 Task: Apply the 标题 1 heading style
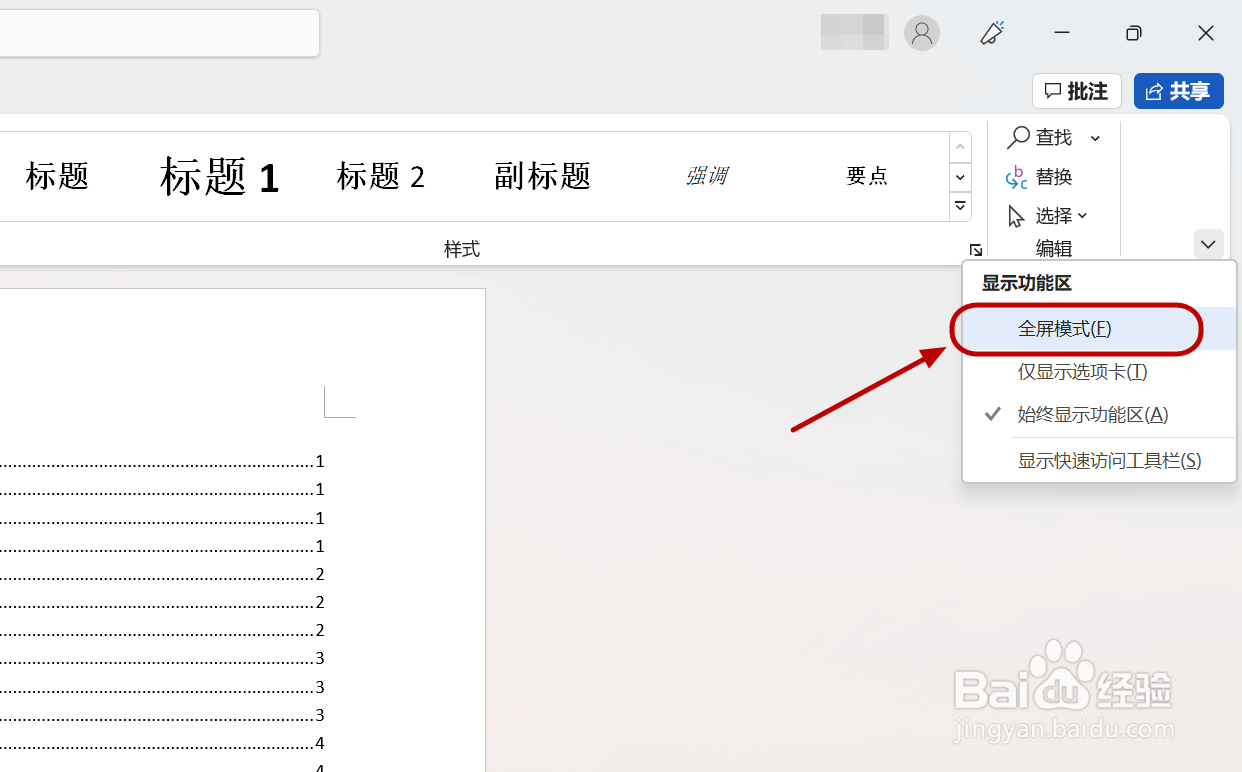point(218,176)
